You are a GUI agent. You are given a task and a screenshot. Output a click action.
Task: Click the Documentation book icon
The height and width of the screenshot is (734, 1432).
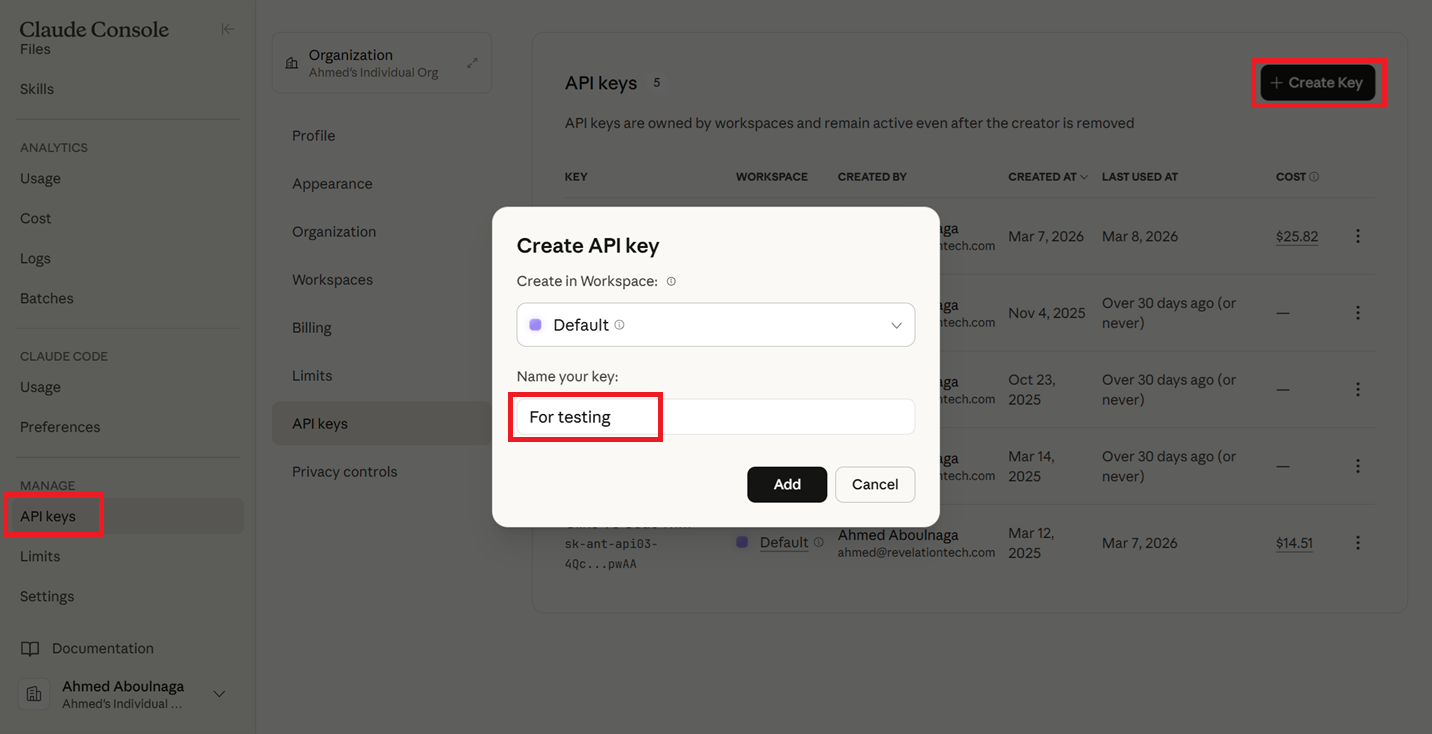pos(30,649)
